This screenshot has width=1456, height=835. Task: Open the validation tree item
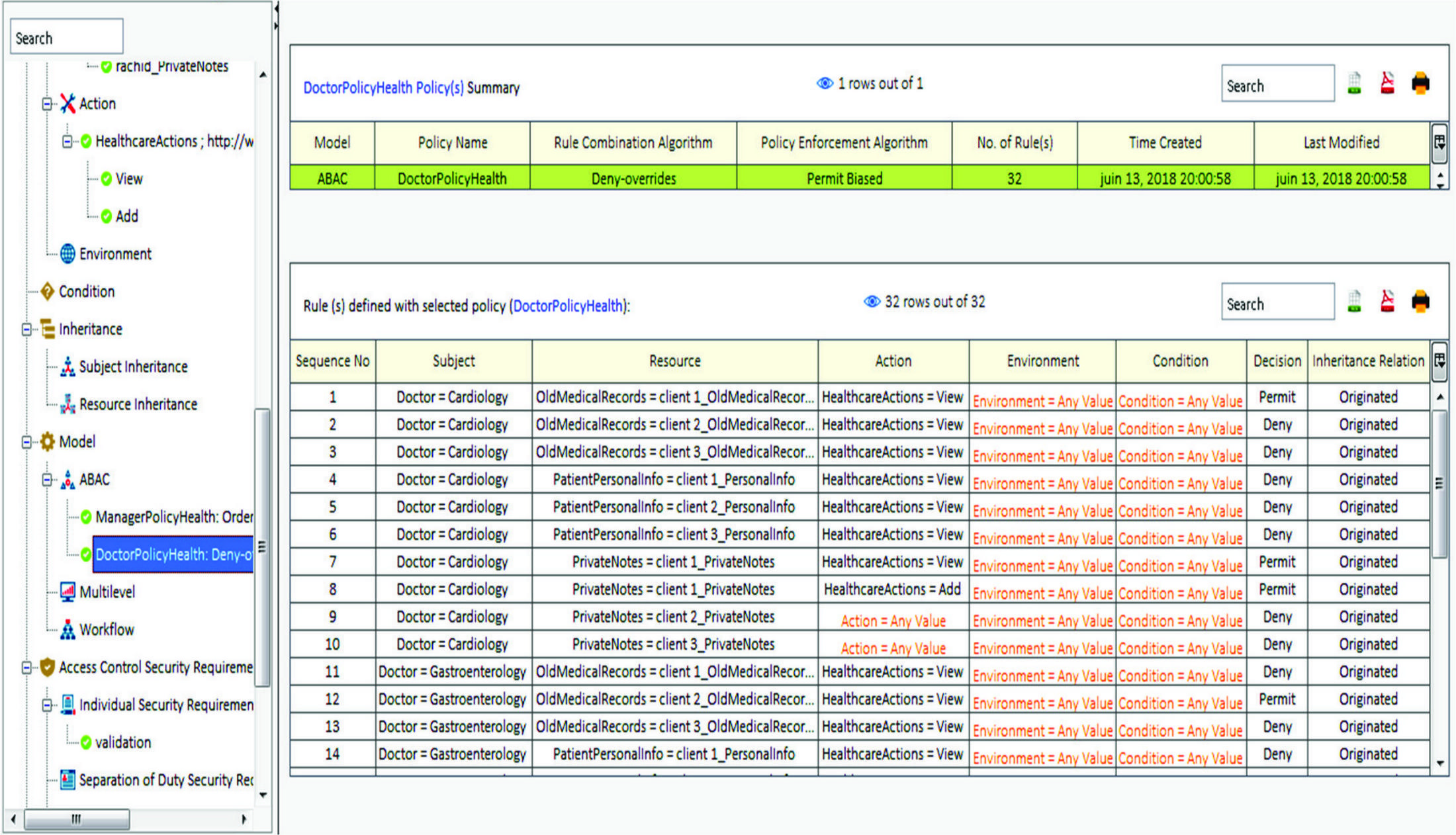point(123,742)
